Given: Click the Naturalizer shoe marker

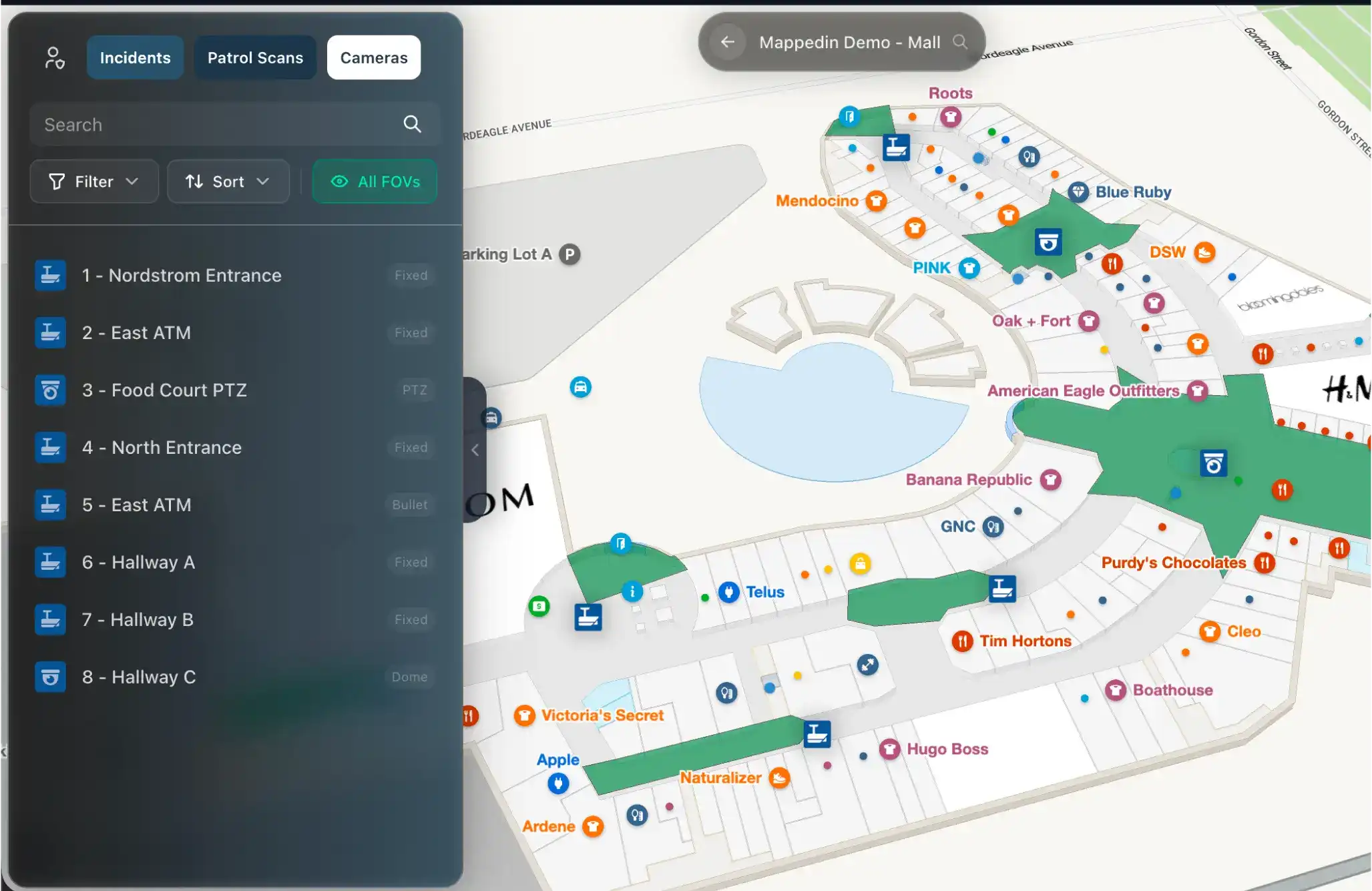Looking at the screenshot, I should (x=779, y=778).
